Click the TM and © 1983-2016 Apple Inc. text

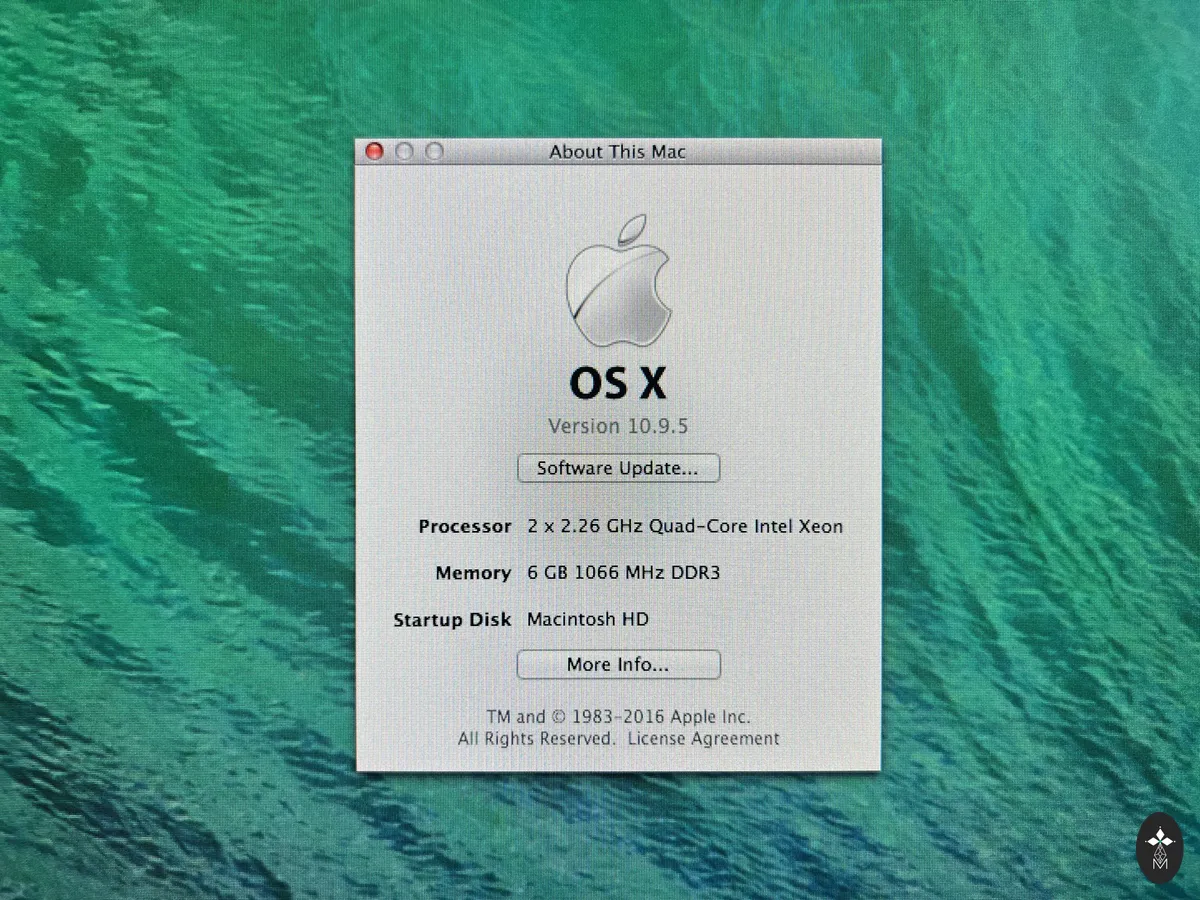tap(618, 717)
